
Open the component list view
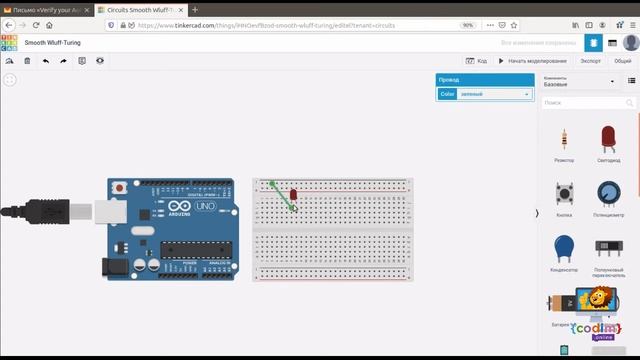[612, 43]
